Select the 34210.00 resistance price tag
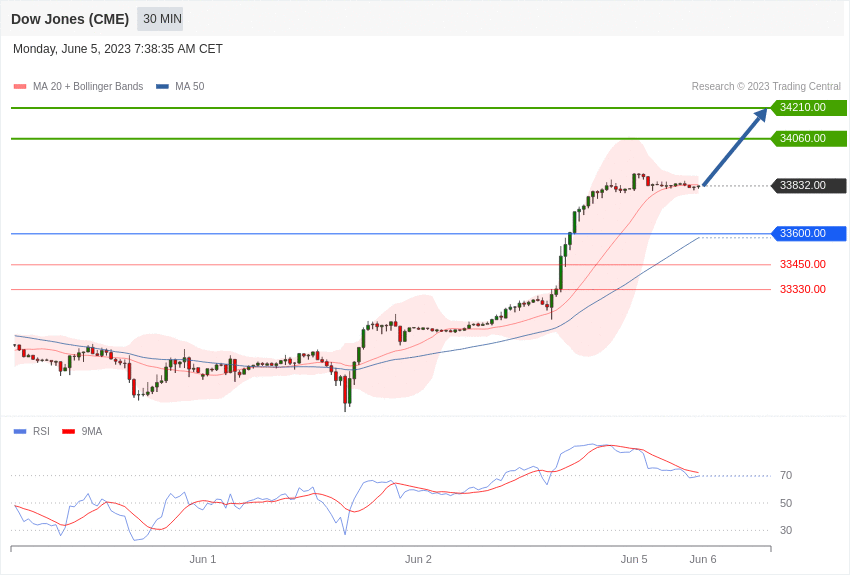The width and height of the screenshot is (850, 576). point(809,108)
